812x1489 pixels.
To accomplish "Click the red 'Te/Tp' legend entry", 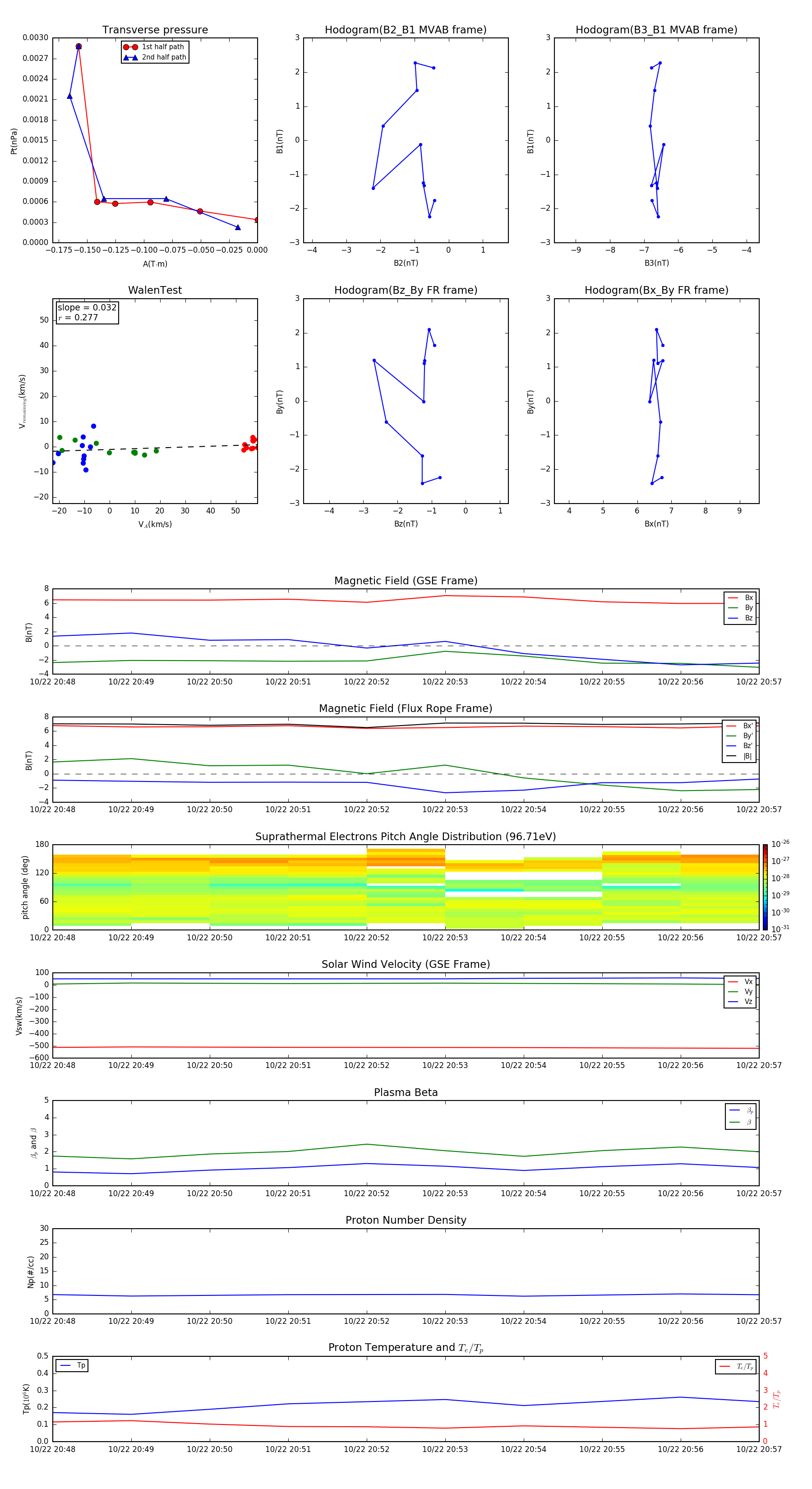I will 736,1367.
